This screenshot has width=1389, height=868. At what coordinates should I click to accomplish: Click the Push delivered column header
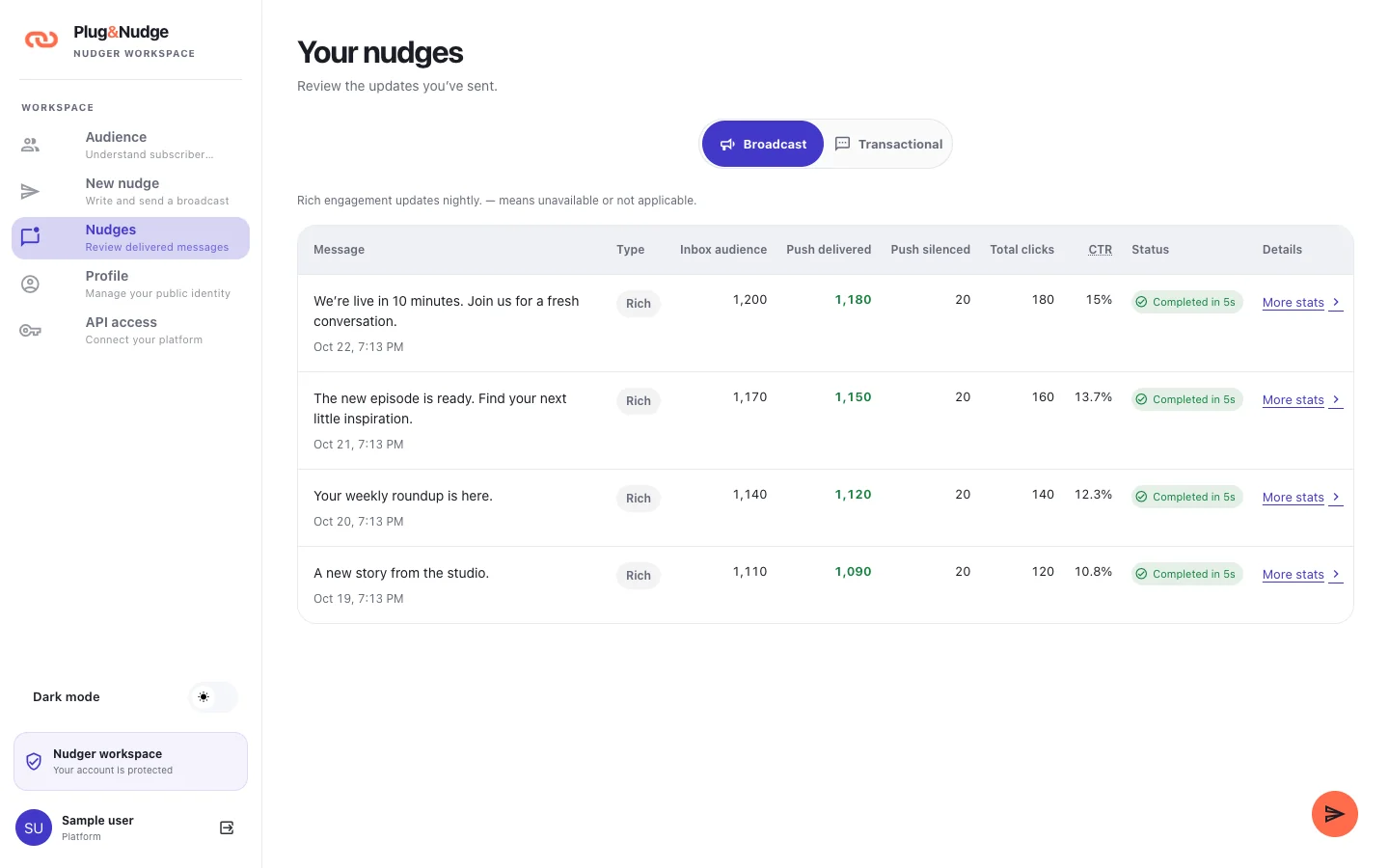[x=829, y=249]
